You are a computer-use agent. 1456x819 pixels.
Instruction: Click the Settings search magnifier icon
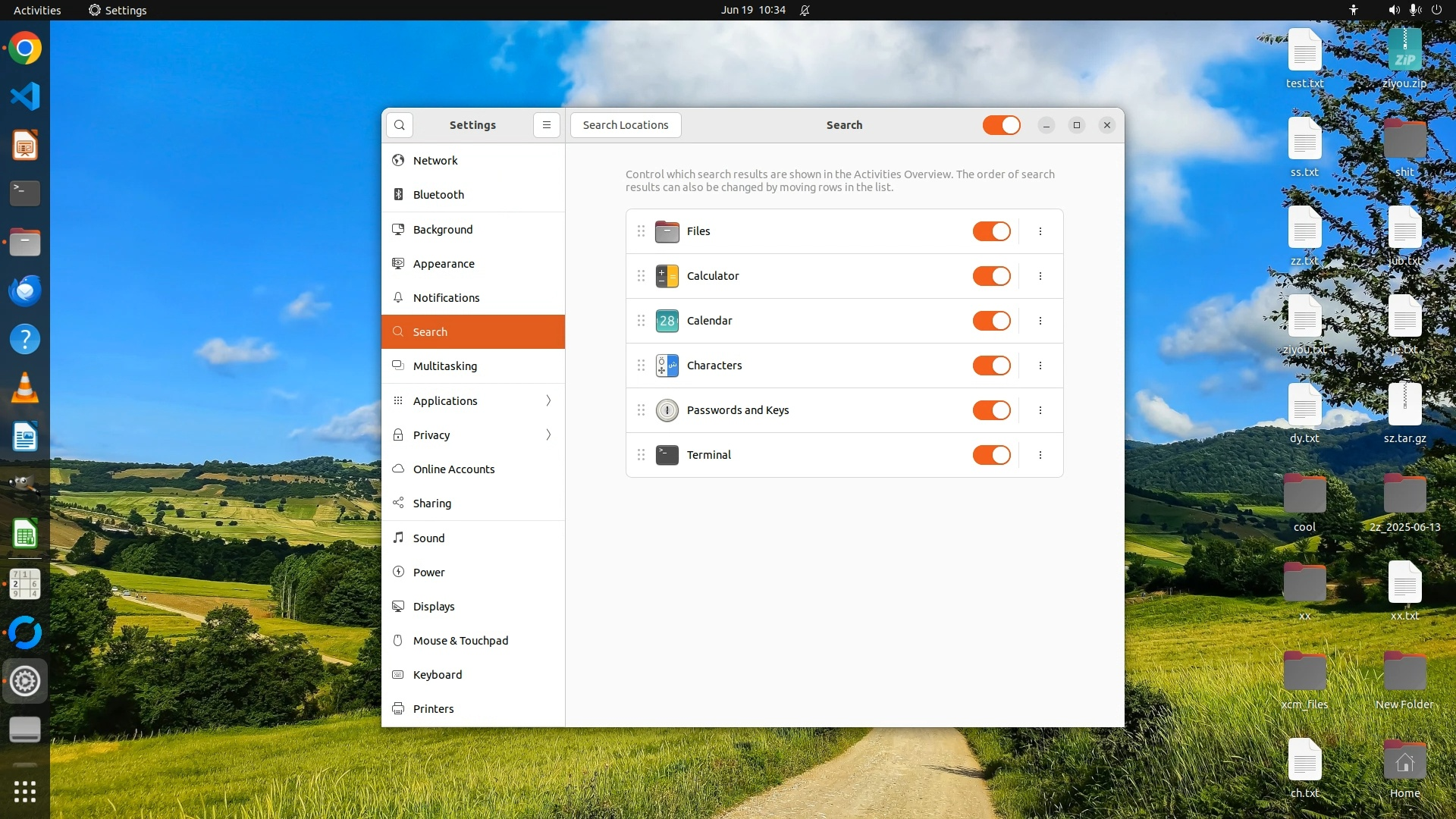pos(400,125)
